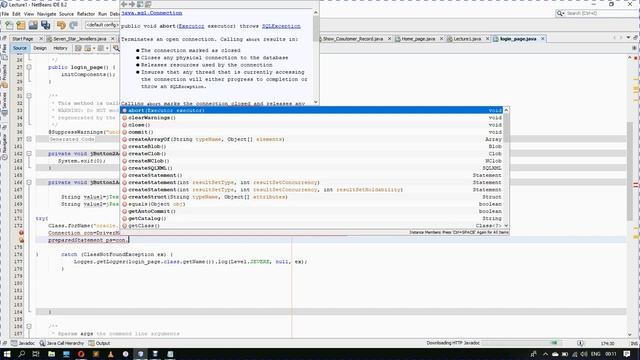640x360 pixels.
Task: Collapse the login_page constructor fold
Action: (29, 67)
